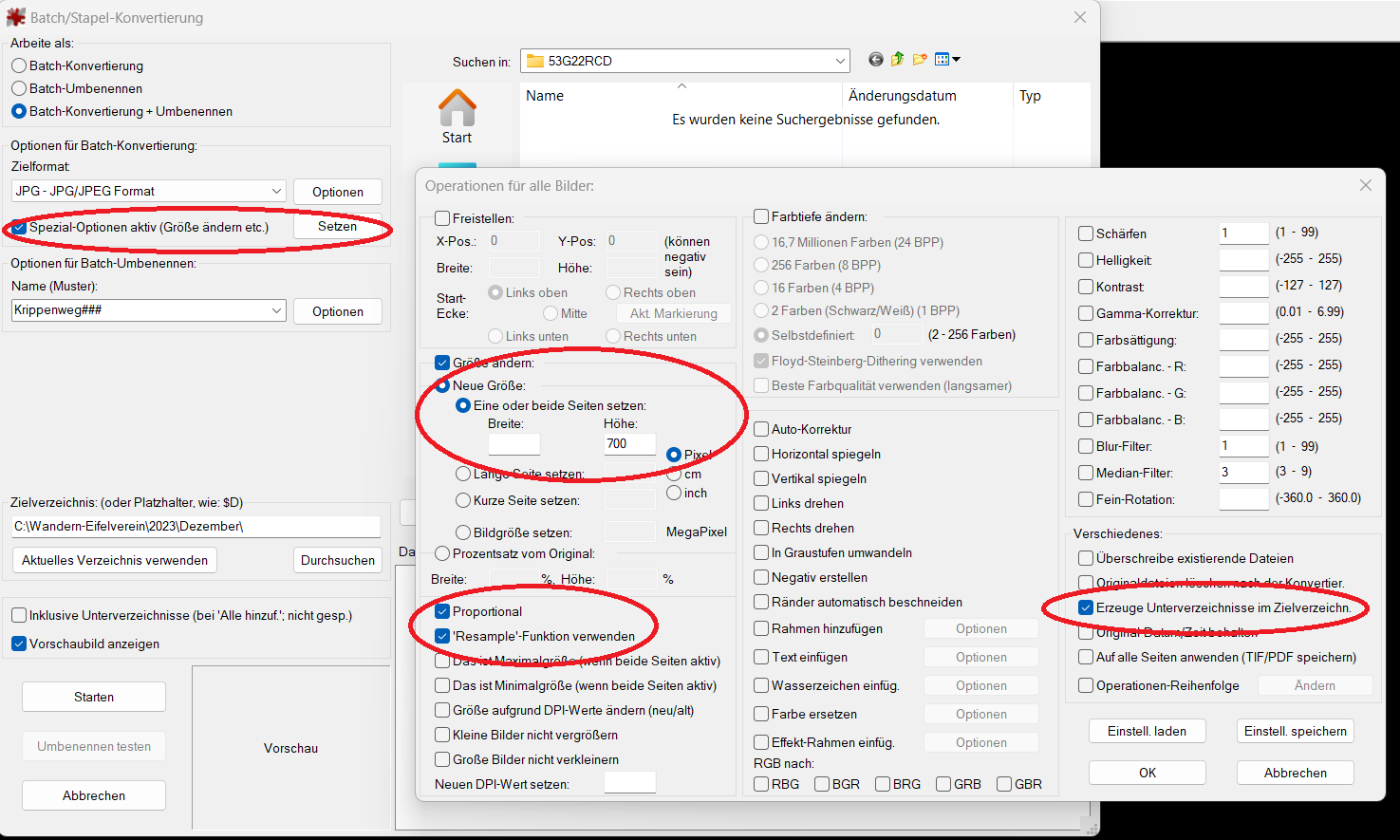The image size is (1400, 840).
Task: Close the Operationen für alle Bilder dialog
Action: coord(1365,186)
